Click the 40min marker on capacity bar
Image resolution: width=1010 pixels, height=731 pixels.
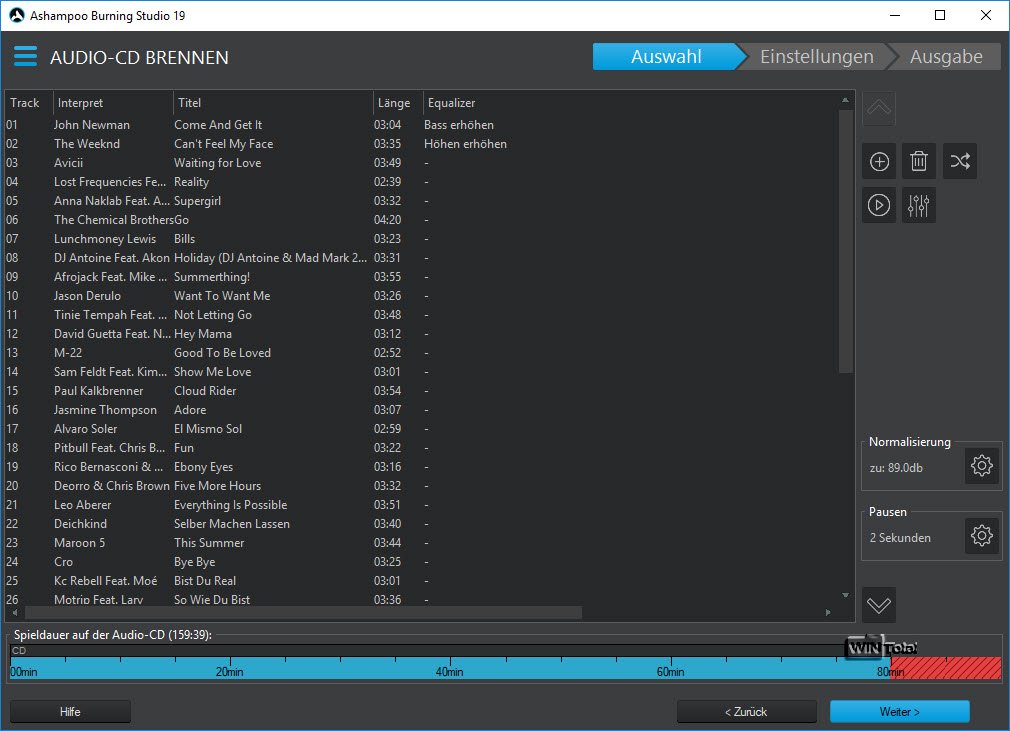pyautogui.click(x=449, y=672)
